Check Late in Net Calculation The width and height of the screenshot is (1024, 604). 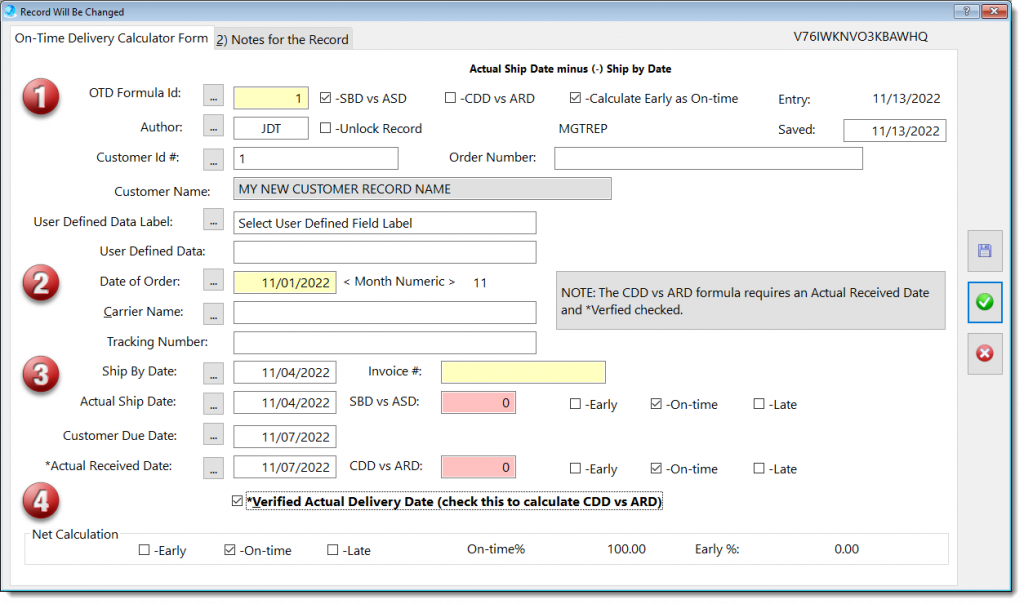click(332, 550)
